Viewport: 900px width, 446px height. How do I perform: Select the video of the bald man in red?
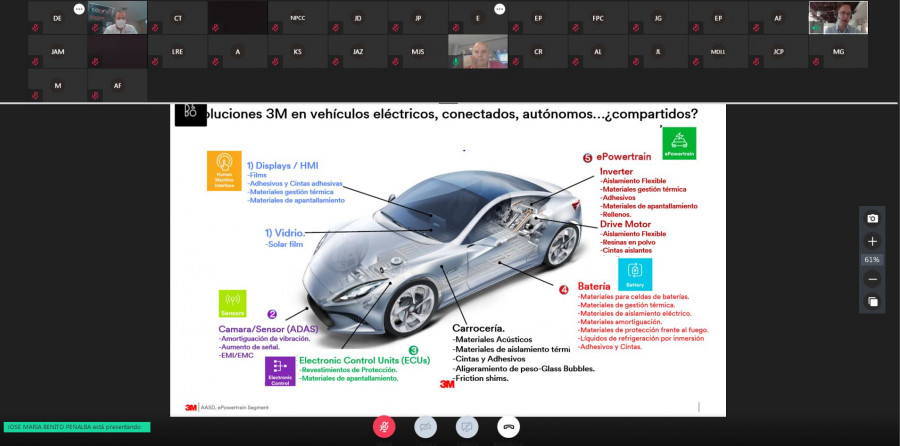pos(478,52)
